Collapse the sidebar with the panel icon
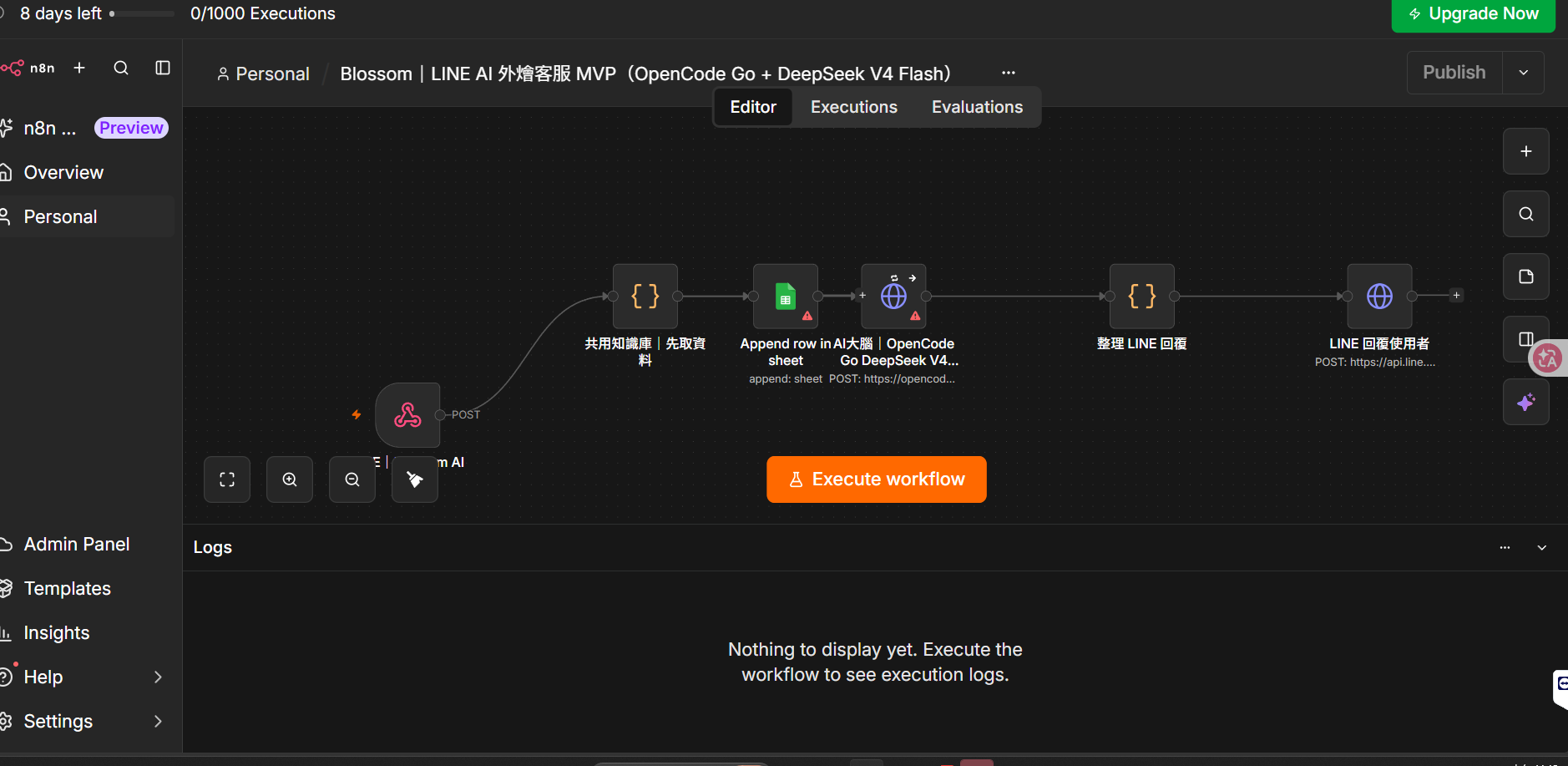The image size is (1568, 766). (163, 68)
